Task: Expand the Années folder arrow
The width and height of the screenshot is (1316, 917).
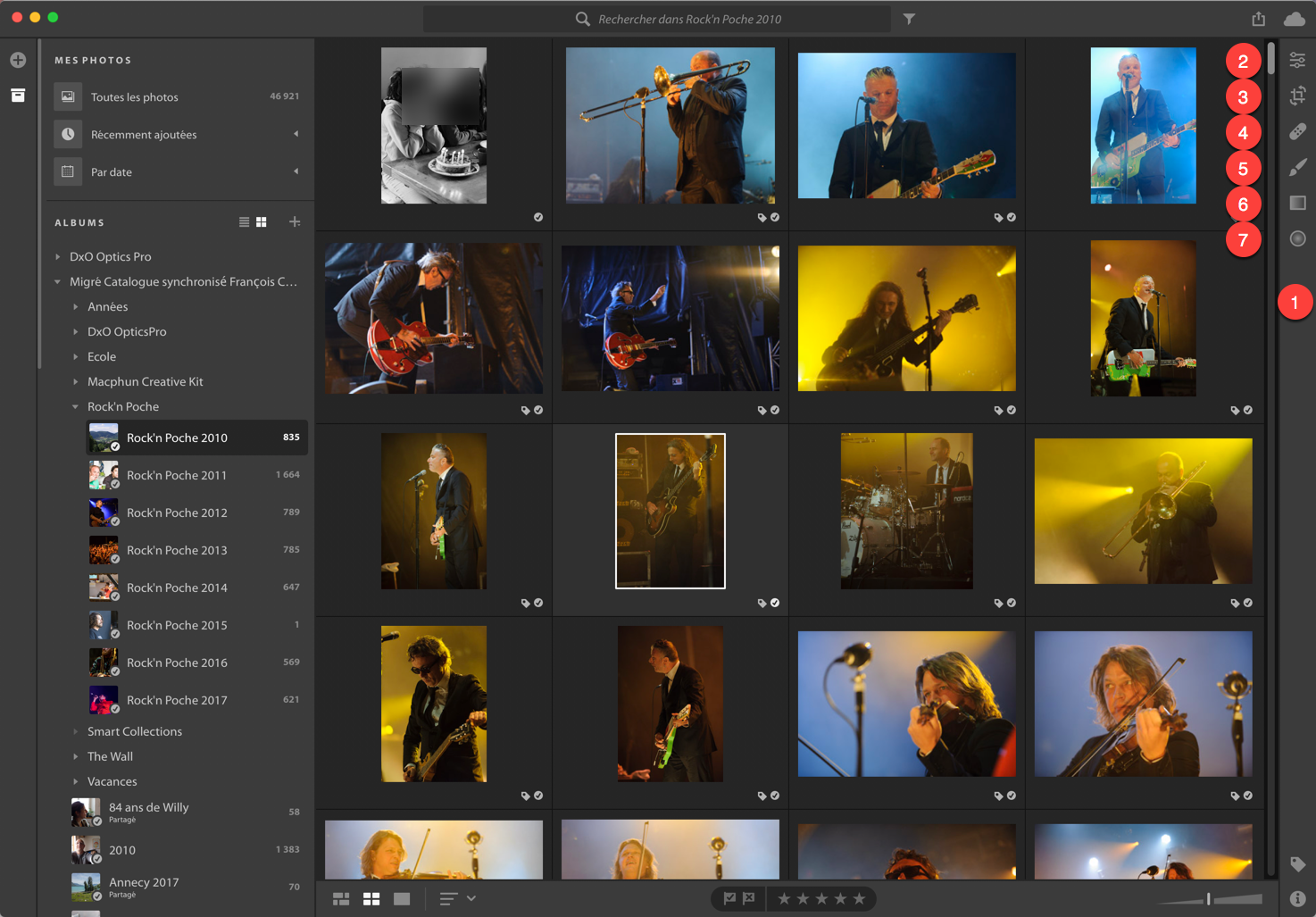Action: (x=76, y=306)
